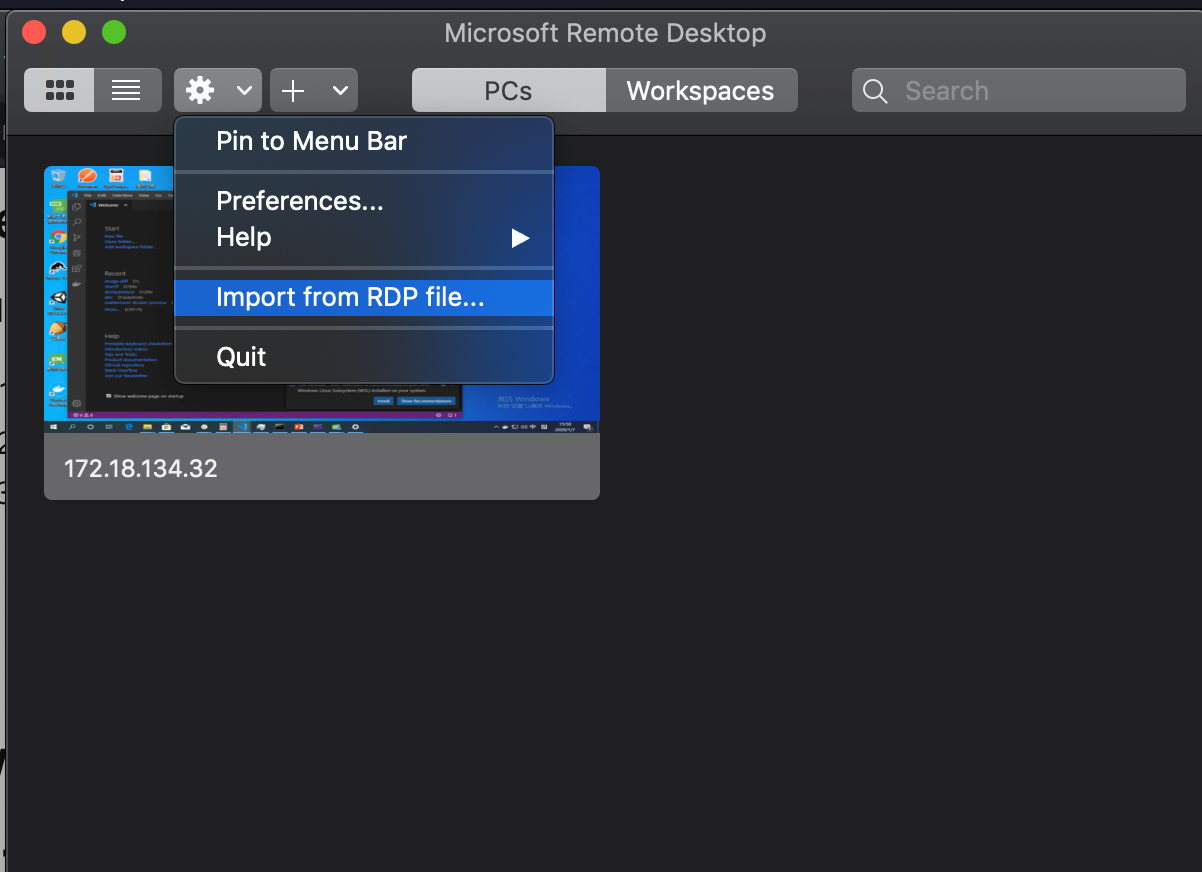Switch to the Workspaces tab

tap(700, 91)
